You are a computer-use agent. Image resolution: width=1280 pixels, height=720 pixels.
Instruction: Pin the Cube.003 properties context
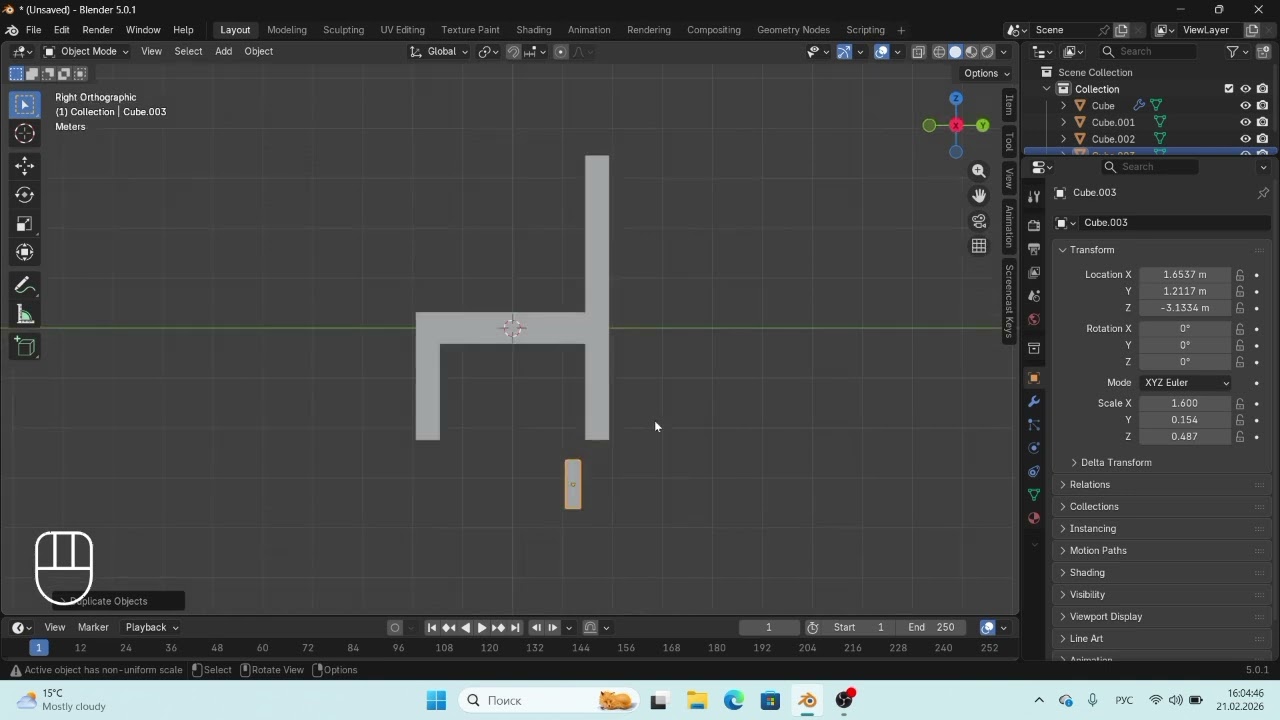[x=1263, y=193]
